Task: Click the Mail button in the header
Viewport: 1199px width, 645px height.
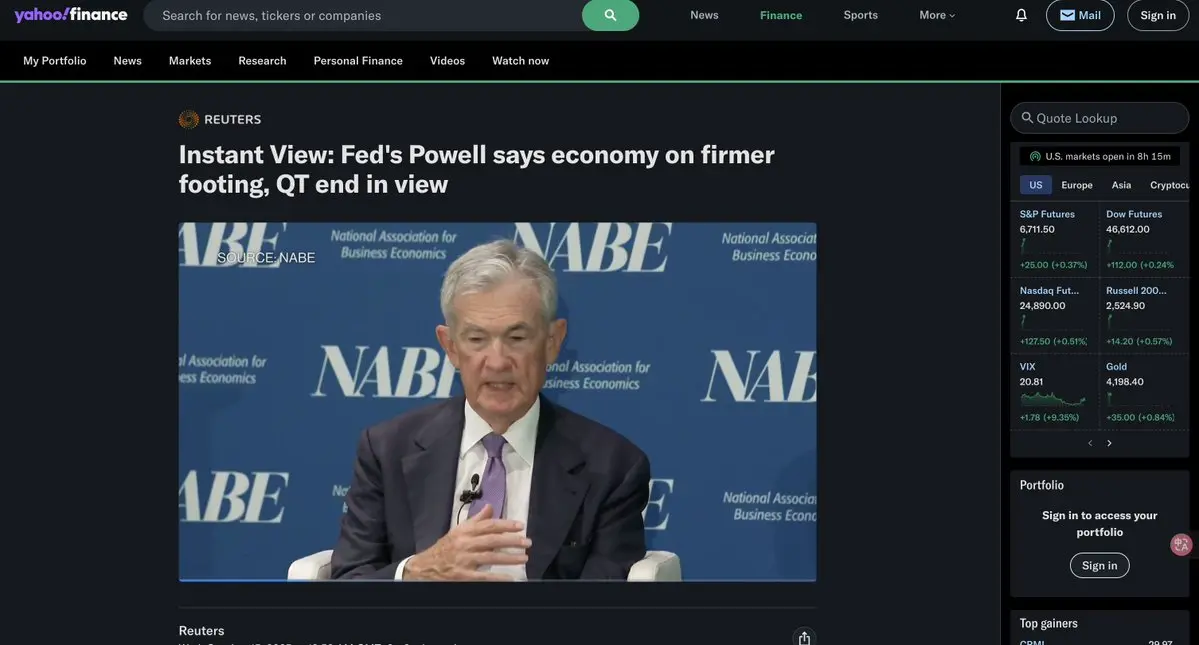Action: click(x=1080, y=15)
